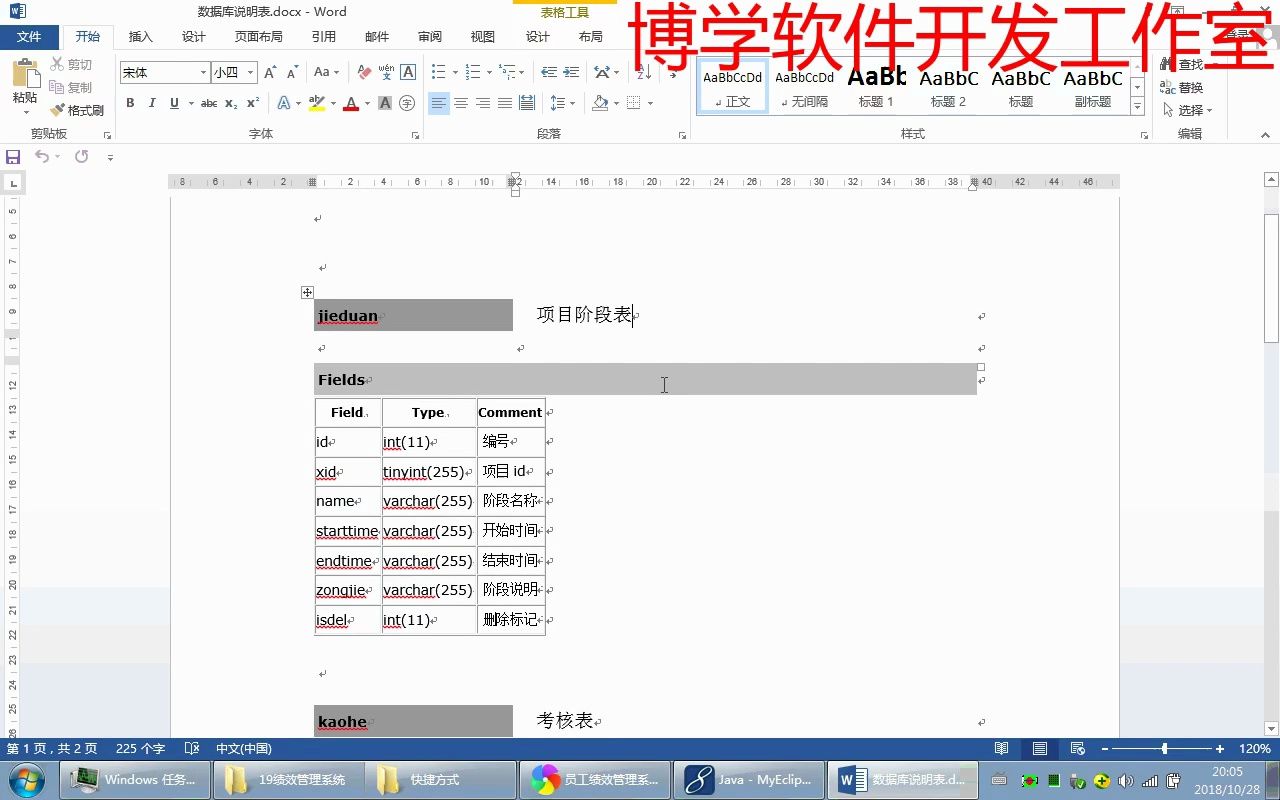Toggle character shading
The width and height of the screenshot is (1280, 800).
click(385, 103)
